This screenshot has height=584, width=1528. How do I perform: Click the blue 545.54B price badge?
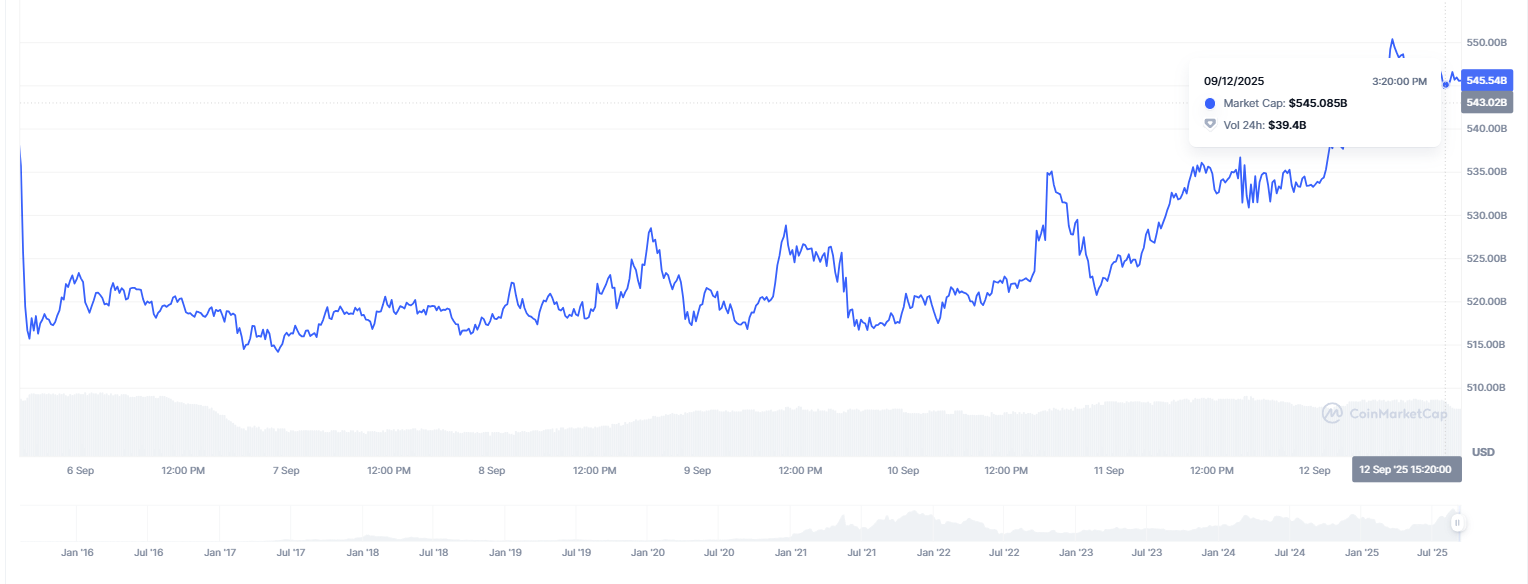pyautogui.click(x=1489, y=79)
